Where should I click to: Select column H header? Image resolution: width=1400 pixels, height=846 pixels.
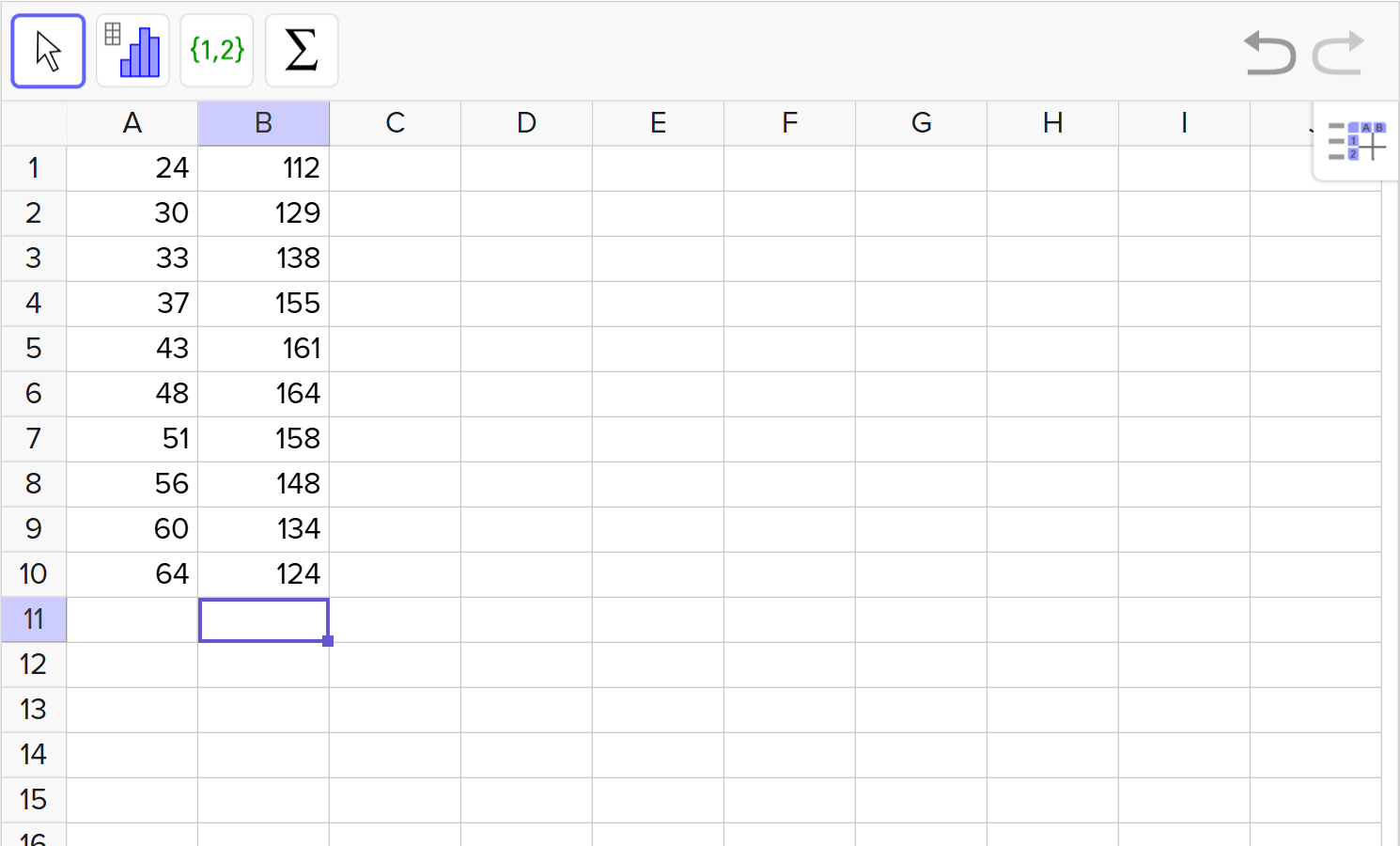coord(1053,123)
